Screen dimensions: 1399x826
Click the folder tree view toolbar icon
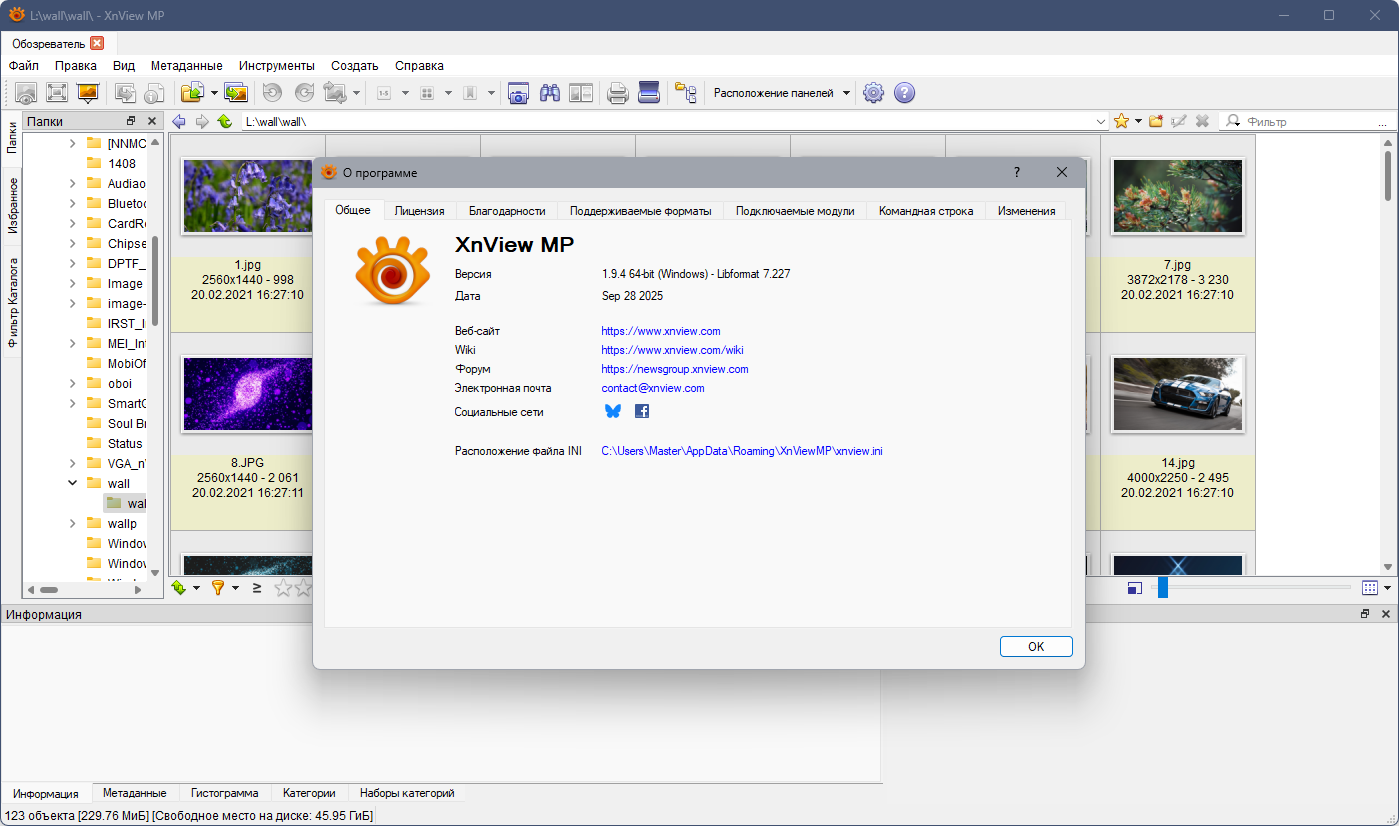pos(686,93)
